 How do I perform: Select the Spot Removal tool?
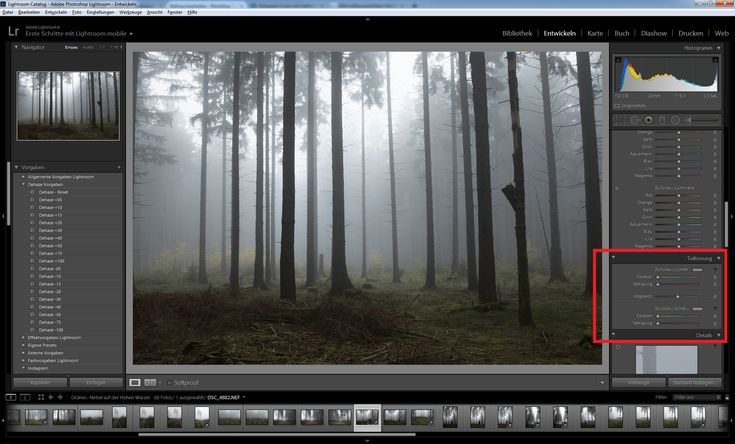tap(635, 120)
